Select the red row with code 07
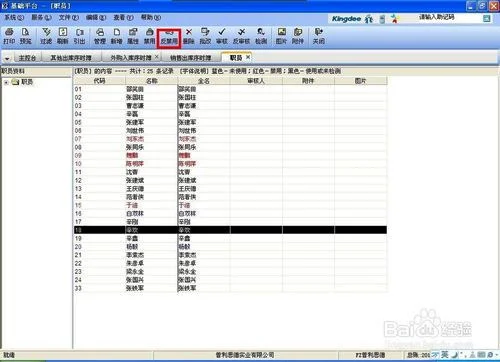 230,139
